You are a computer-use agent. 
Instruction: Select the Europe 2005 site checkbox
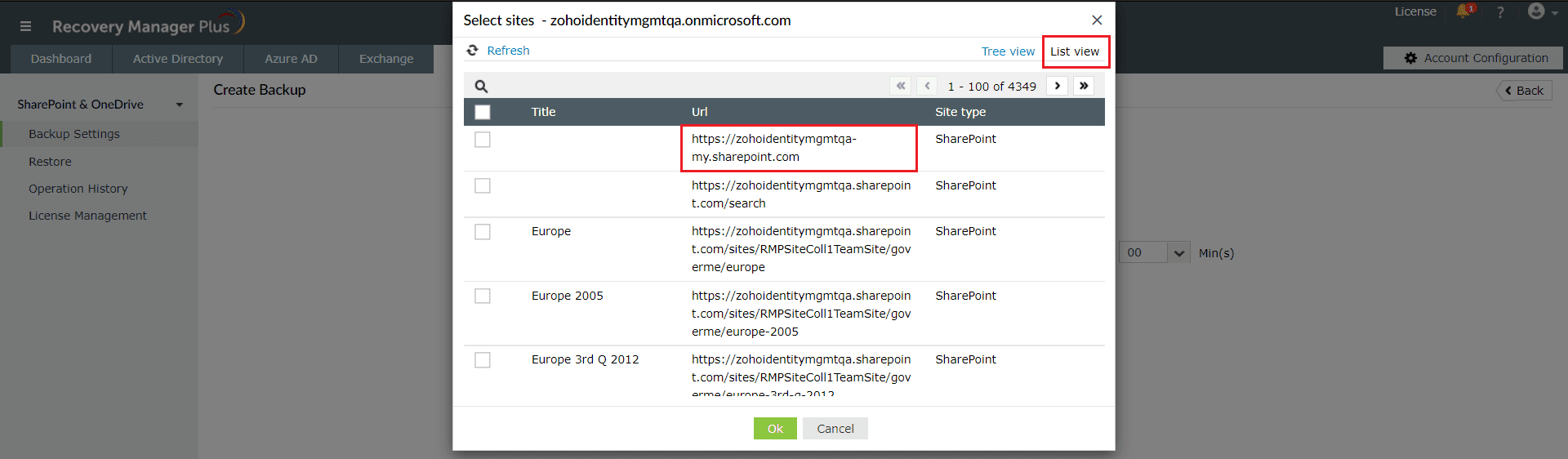pos(483,296)
